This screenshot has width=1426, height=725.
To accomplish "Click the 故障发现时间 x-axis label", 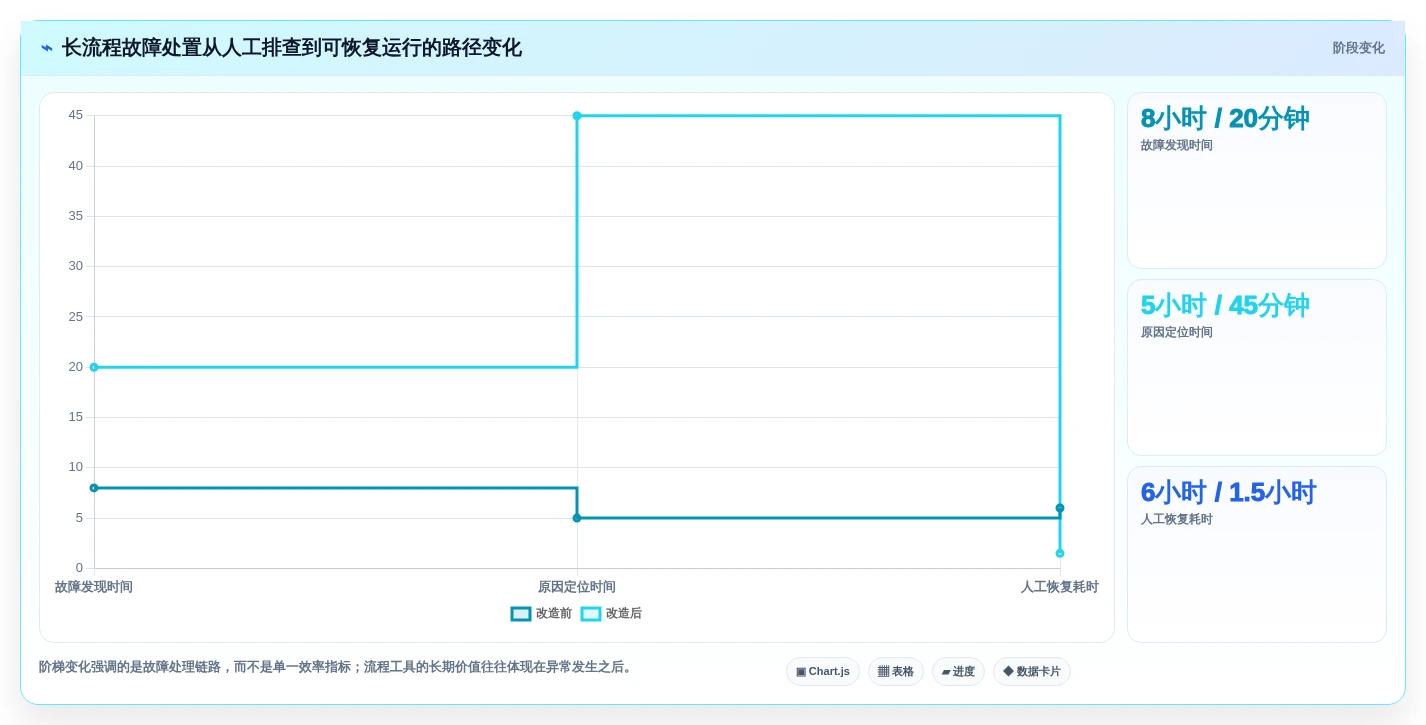I will [x=94, y=587].
